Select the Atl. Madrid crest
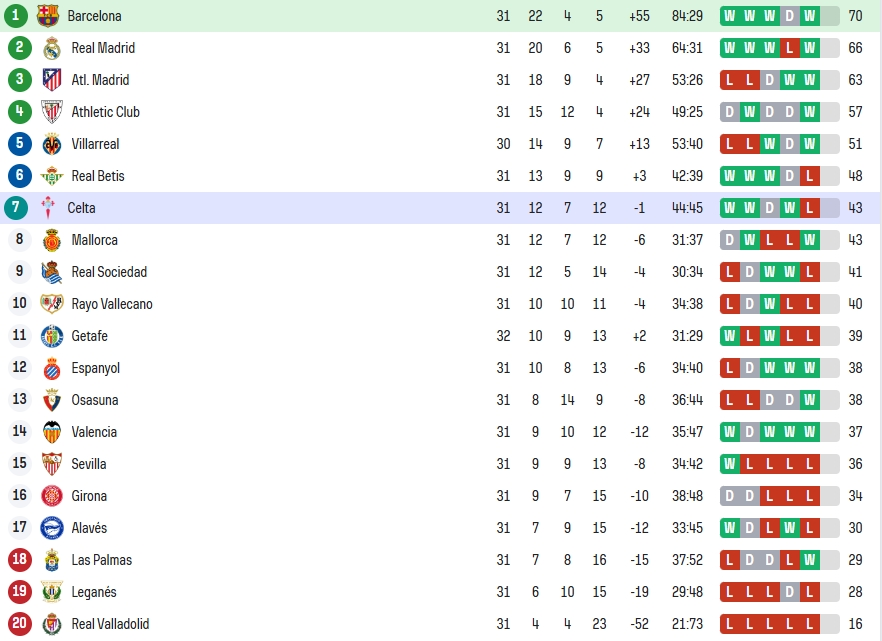Image resolution: width=882 pixels, height=641 pixels. (x=52, y=80)
